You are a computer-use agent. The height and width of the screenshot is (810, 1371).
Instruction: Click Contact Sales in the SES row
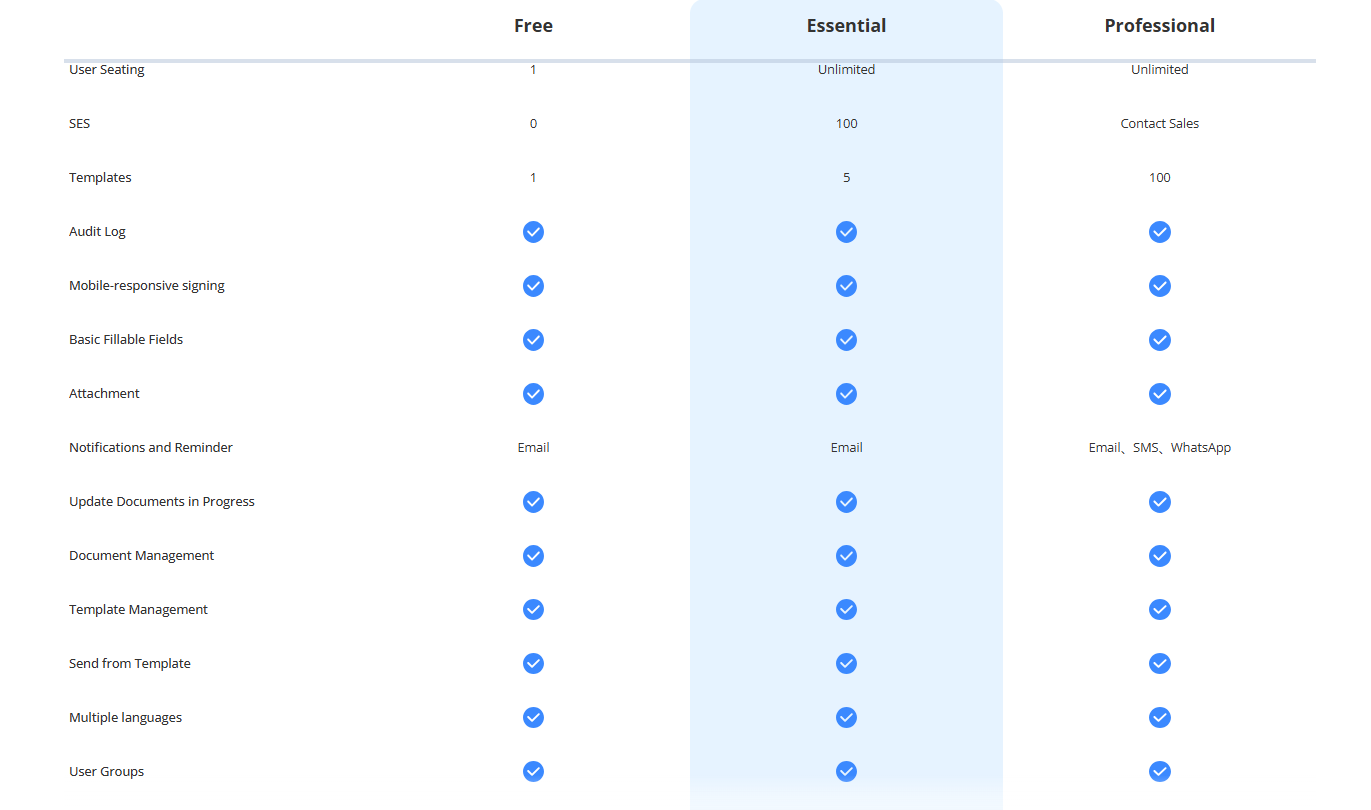[x=1159, y=124]
